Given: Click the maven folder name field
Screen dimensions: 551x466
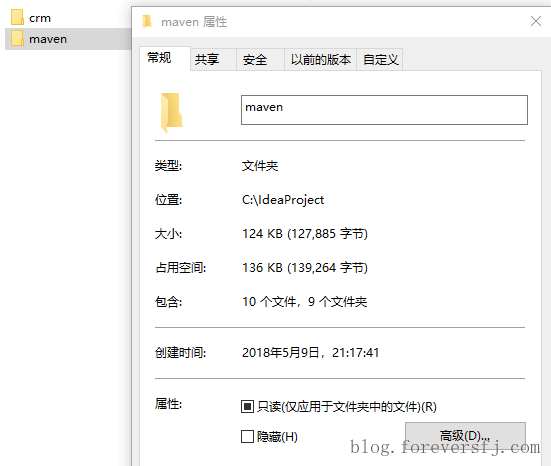Looking at the screenshot, I should (x=384, y=110).
